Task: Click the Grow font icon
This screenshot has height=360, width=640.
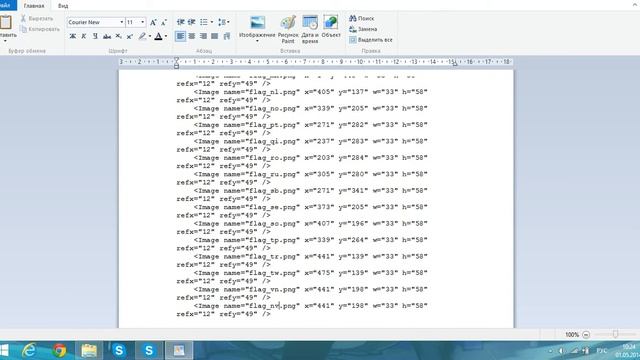Action: pos(153,22)
